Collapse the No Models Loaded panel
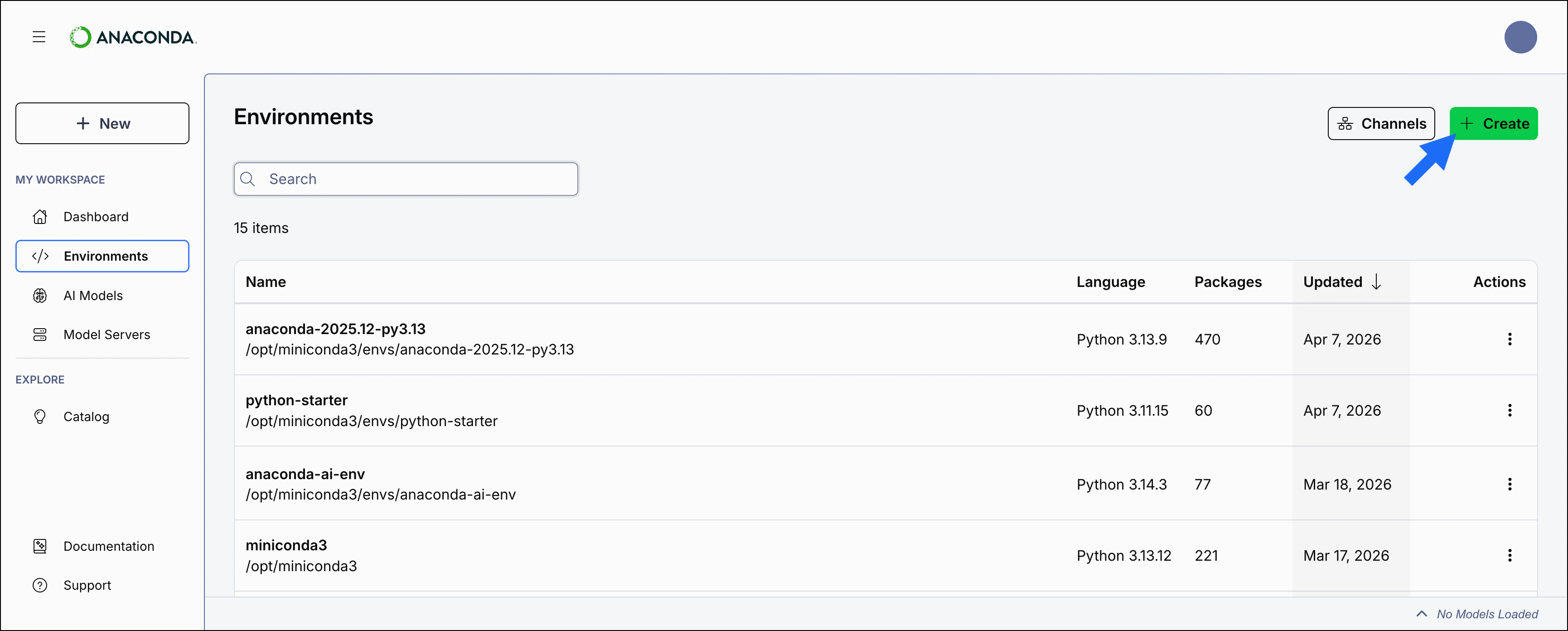The height and width of the screenshot is (631, 1568). [1423, 614]
